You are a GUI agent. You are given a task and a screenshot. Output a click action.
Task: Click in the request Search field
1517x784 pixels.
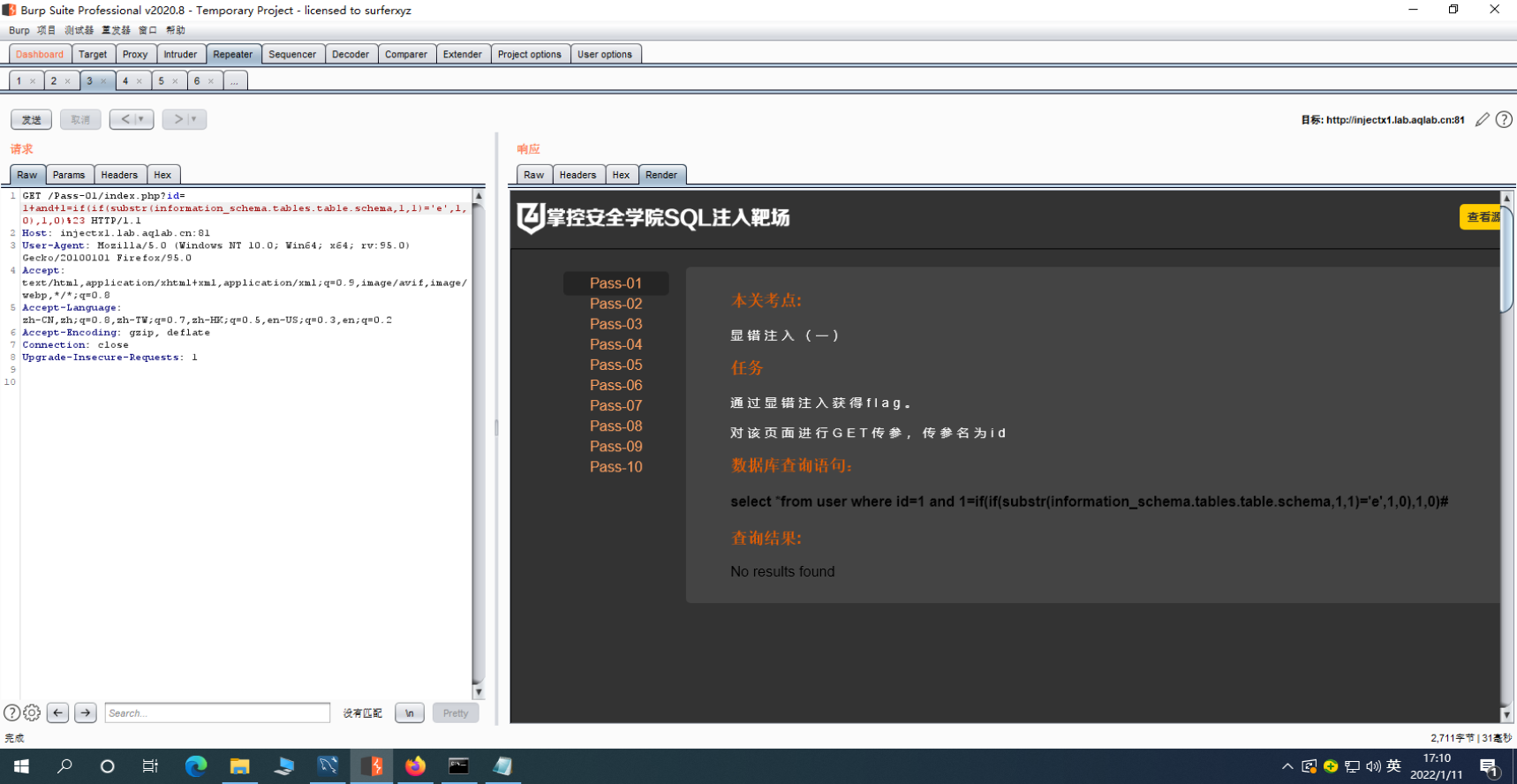coord(216,712)
